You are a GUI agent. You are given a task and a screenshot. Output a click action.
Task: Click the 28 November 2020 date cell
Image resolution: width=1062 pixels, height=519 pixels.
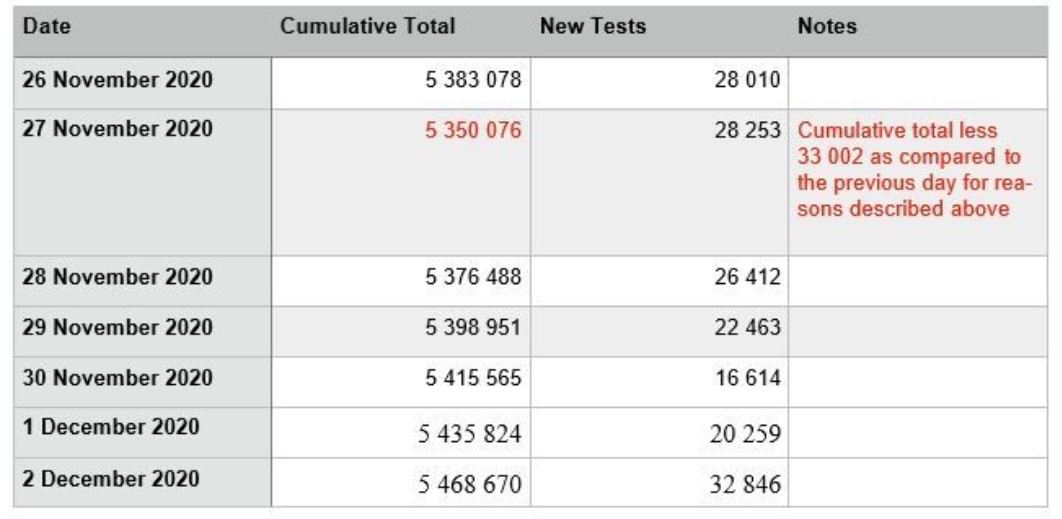coord(117,278)
